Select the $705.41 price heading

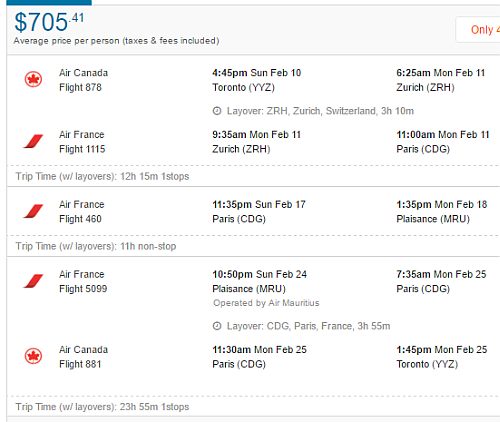pyautogui.click(x=49, y=22)
